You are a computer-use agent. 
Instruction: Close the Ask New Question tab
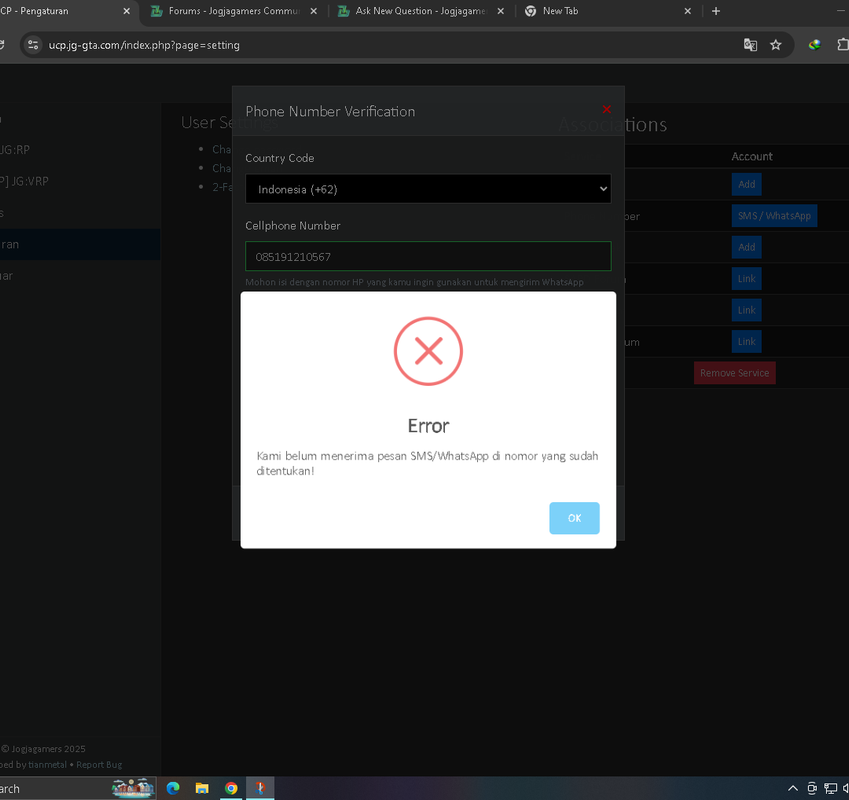(x=500, y=11)
